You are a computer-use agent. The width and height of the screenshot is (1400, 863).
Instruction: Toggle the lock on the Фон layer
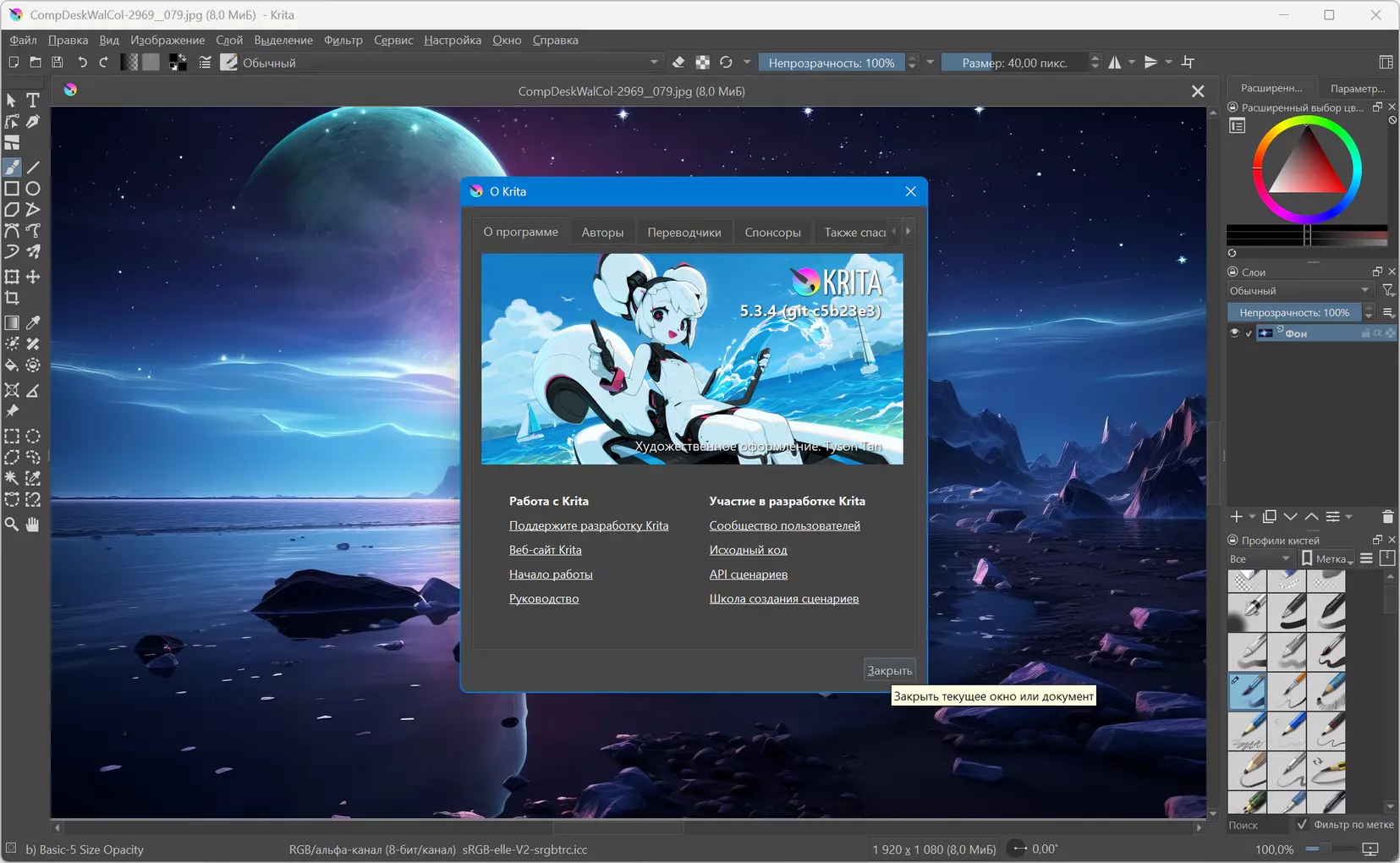(x=1365, y=333)
